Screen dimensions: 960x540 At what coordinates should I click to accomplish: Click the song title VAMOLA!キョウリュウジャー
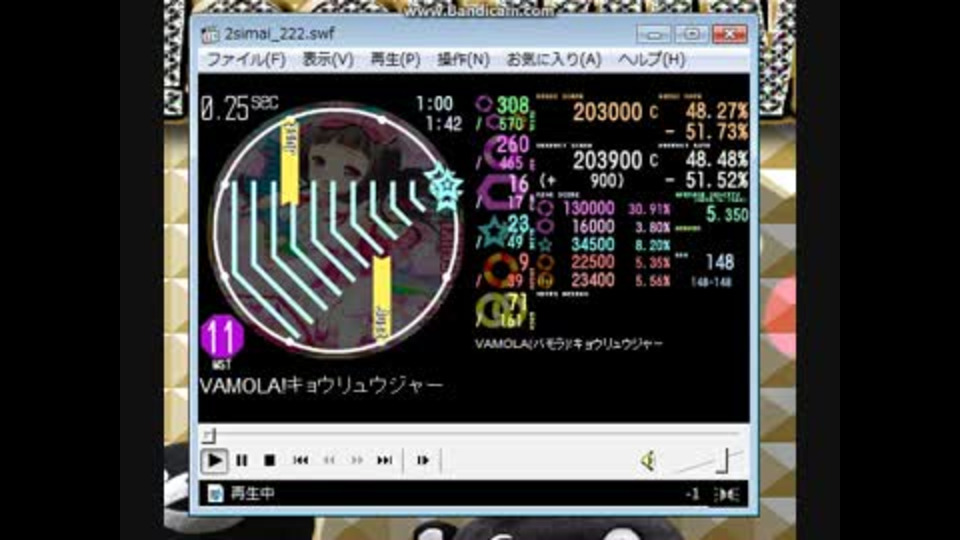[321, 386]
